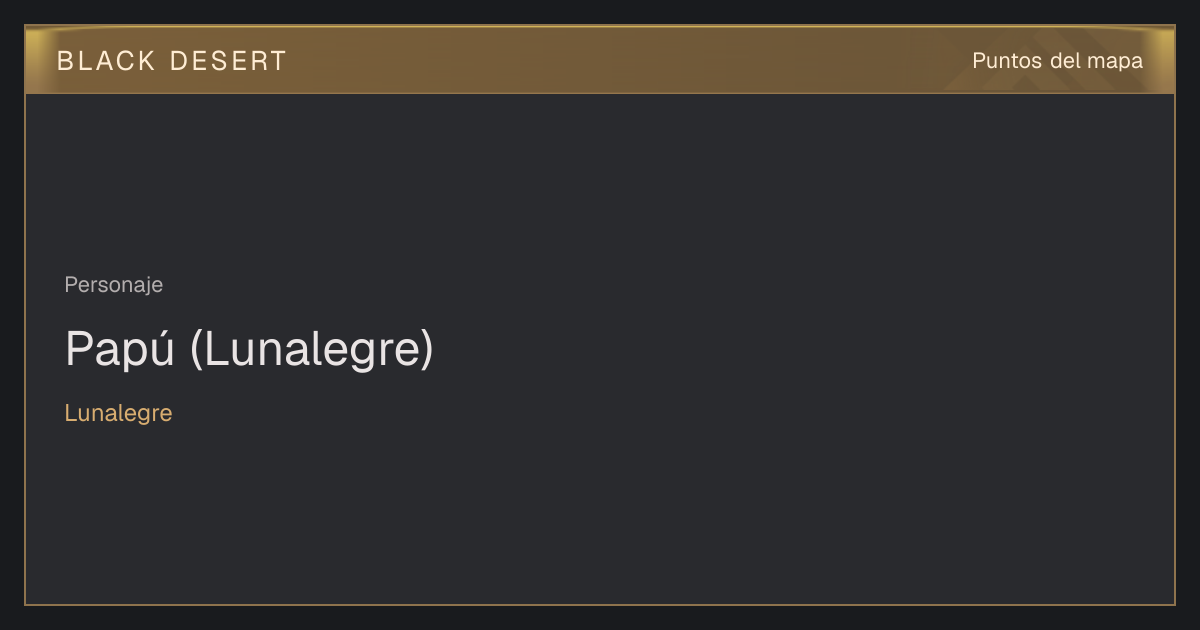Viewport: 1200px width, 630px height.
Task: Click the gold header banner center
Action: (x=600, y=60)
